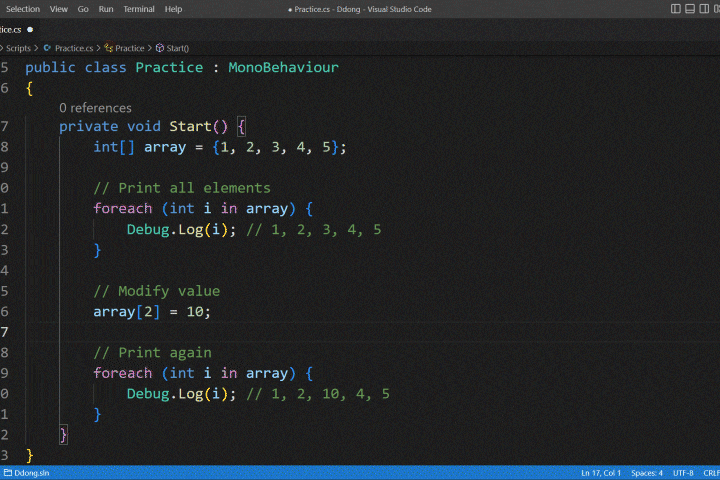
Task: Open the Scripts folder breadcrumb
Action: (18, 48)
